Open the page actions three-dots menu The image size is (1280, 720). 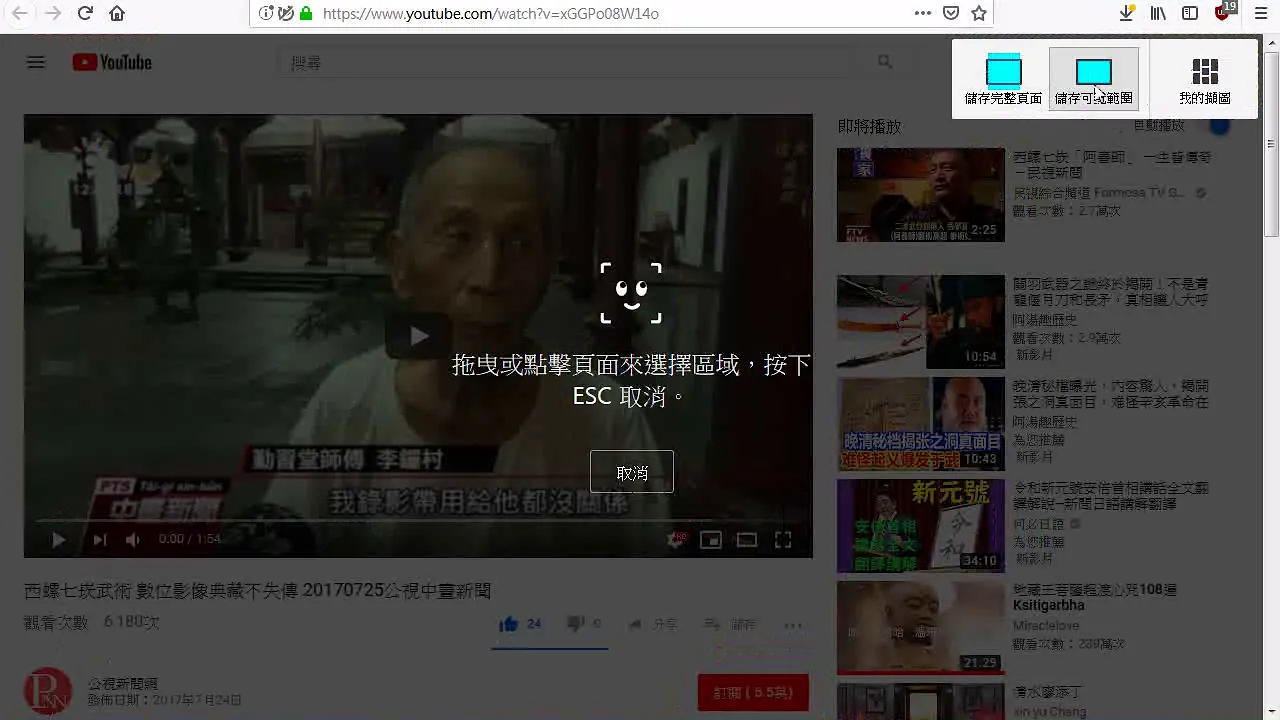tap(923, 13)
